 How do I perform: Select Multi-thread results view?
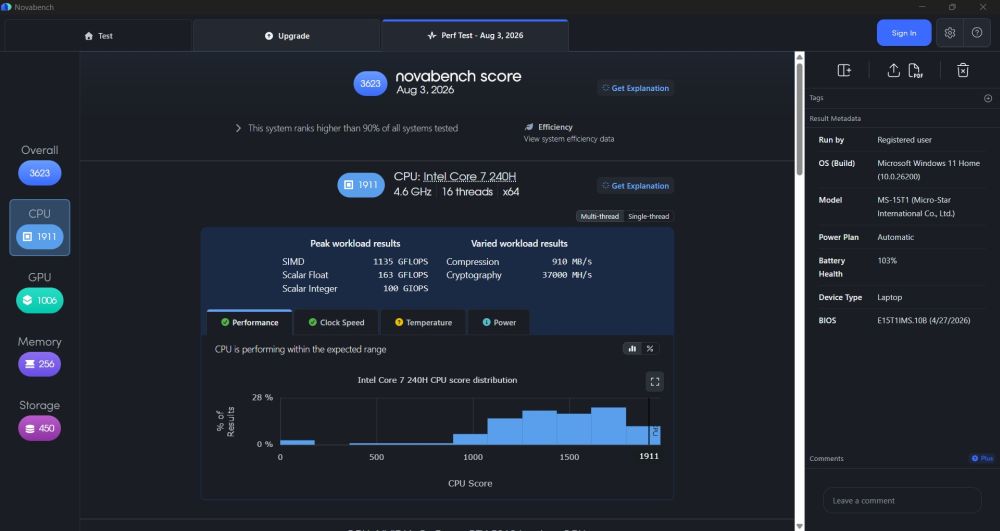(599, 217)
